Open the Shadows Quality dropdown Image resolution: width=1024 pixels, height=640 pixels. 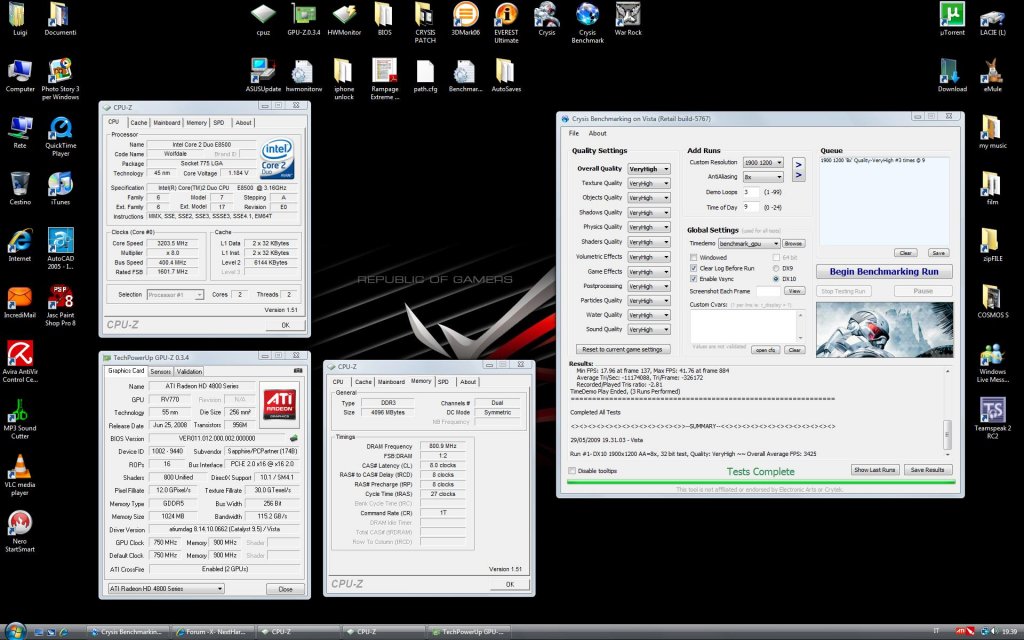[649, 213]
